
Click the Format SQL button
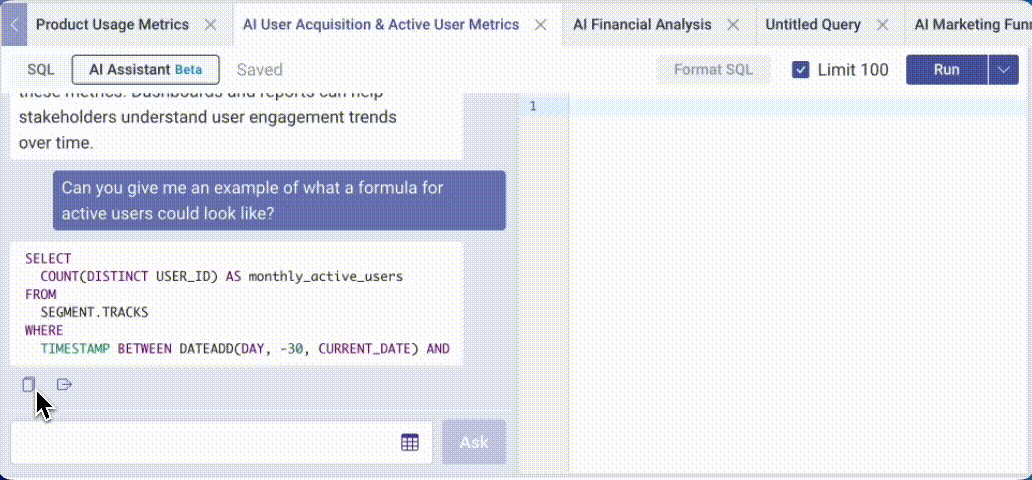713,70
